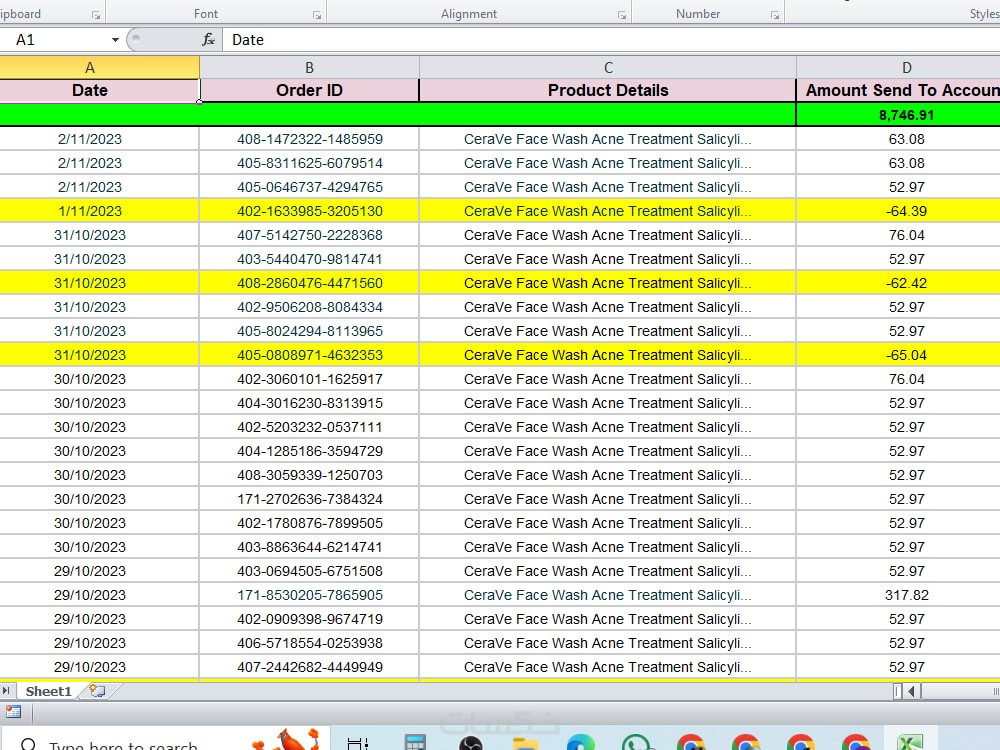1000x750 pixels.
Task: Select the Amount Send To Account header cell
Action: [899, 91]
